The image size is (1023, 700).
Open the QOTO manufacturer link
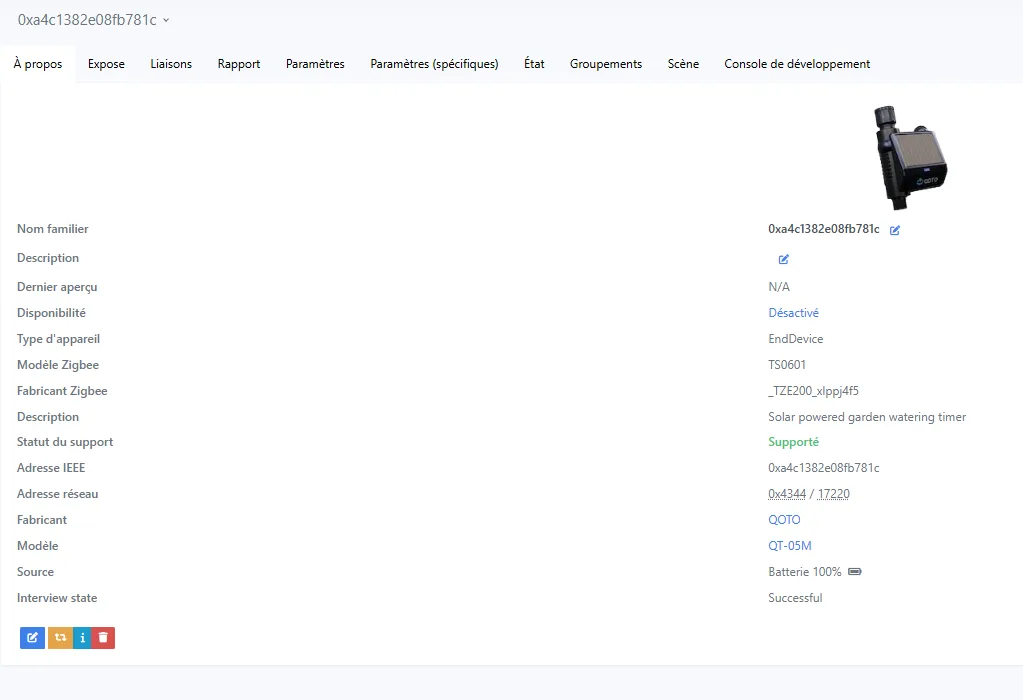point(784,520)
